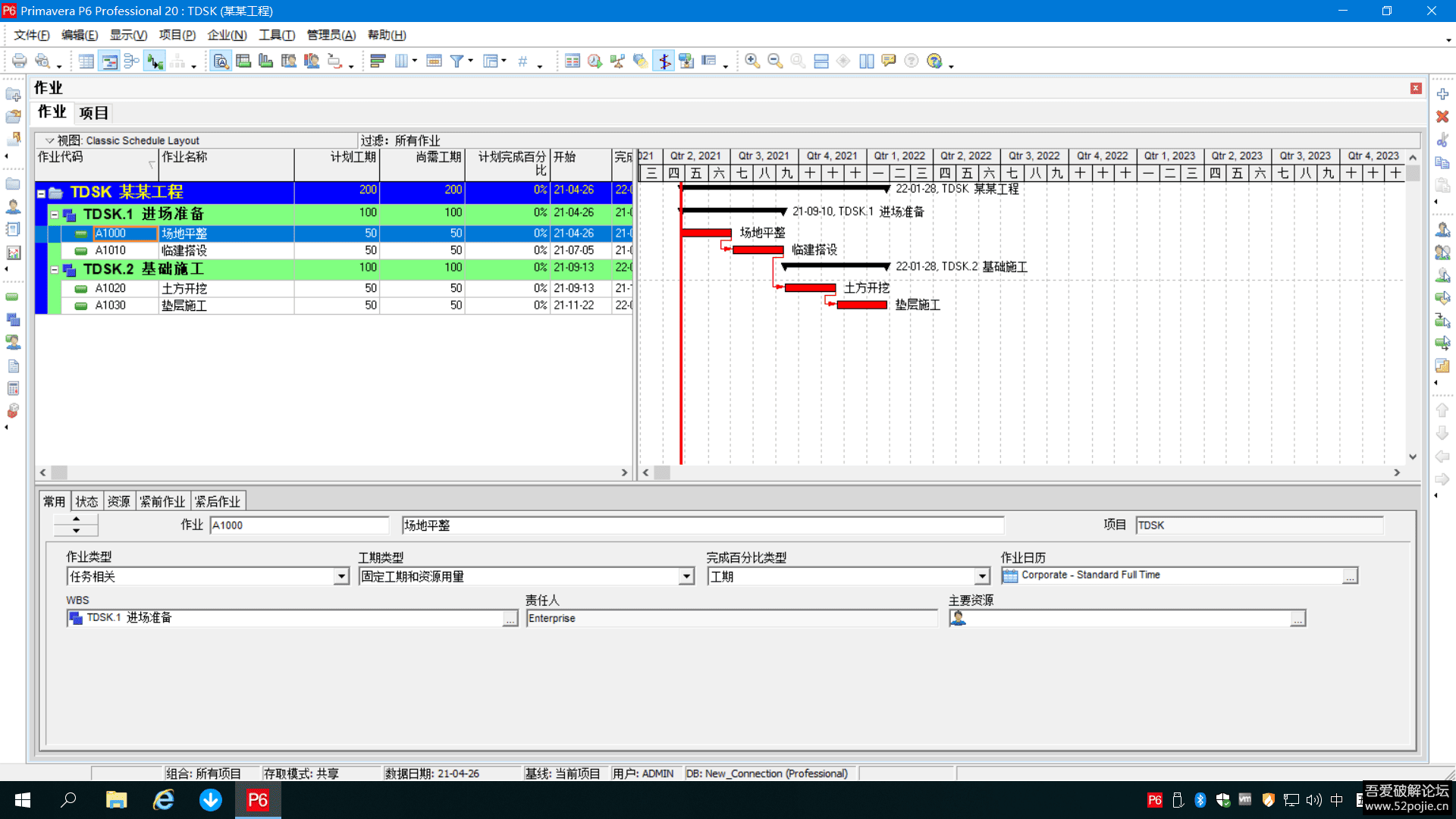
Task: Click the 作业 ID input field A1000
Action: [x=299, y=525]
